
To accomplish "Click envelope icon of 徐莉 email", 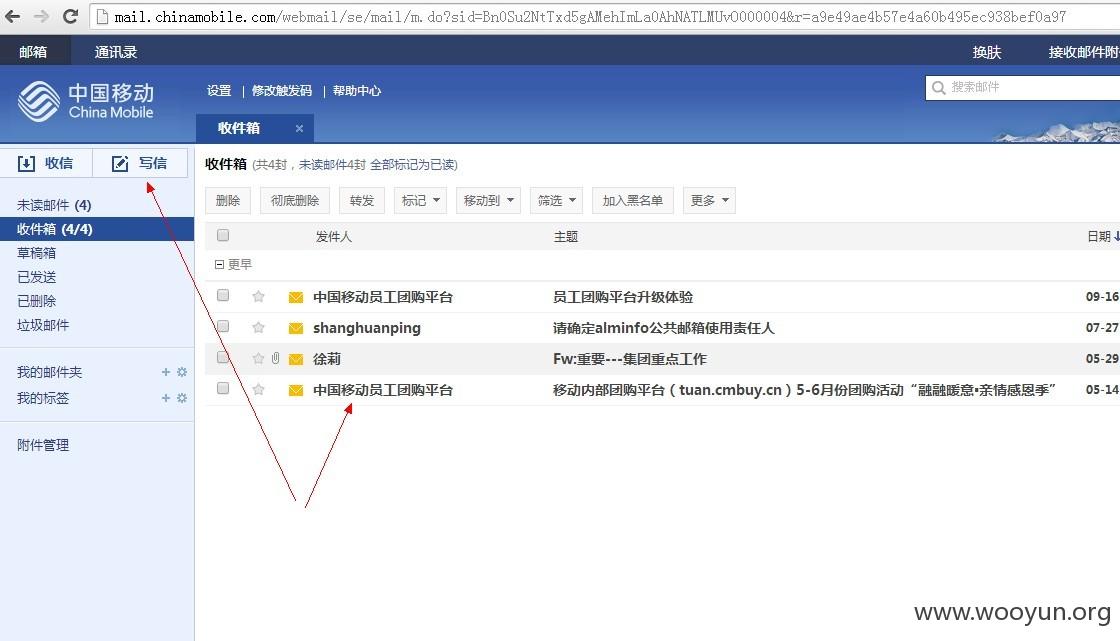I will pyautogui.click(x=296, y=359).
